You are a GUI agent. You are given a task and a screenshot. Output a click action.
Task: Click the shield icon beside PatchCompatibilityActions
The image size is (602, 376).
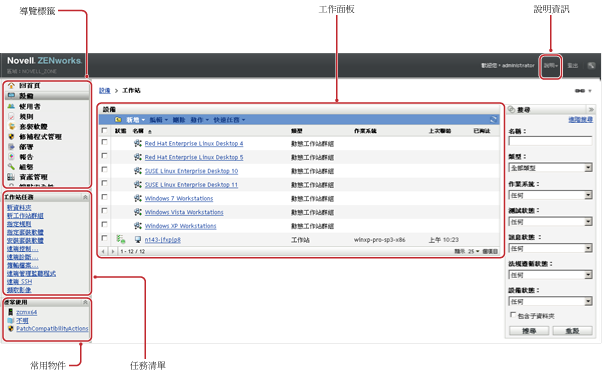[11, 329]
